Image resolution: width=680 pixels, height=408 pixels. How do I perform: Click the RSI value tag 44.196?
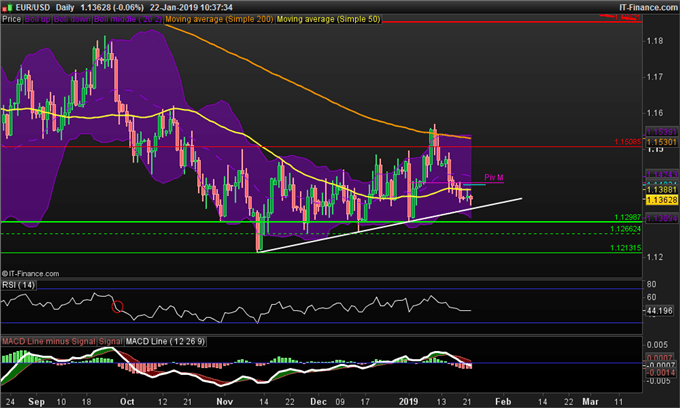(660, 310)
